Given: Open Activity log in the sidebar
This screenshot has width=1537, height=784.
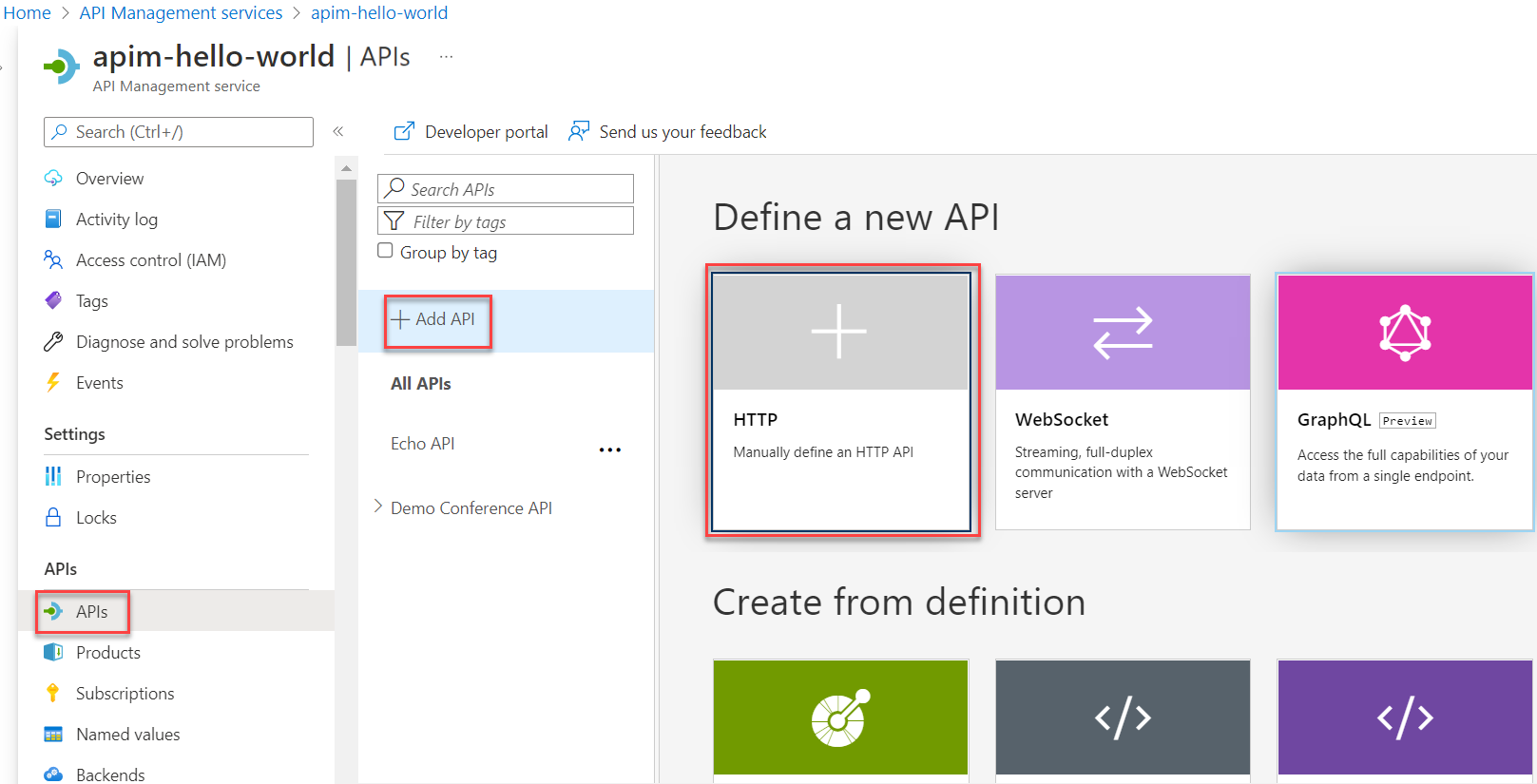Looking at the screenshot, I should [117, 220].
